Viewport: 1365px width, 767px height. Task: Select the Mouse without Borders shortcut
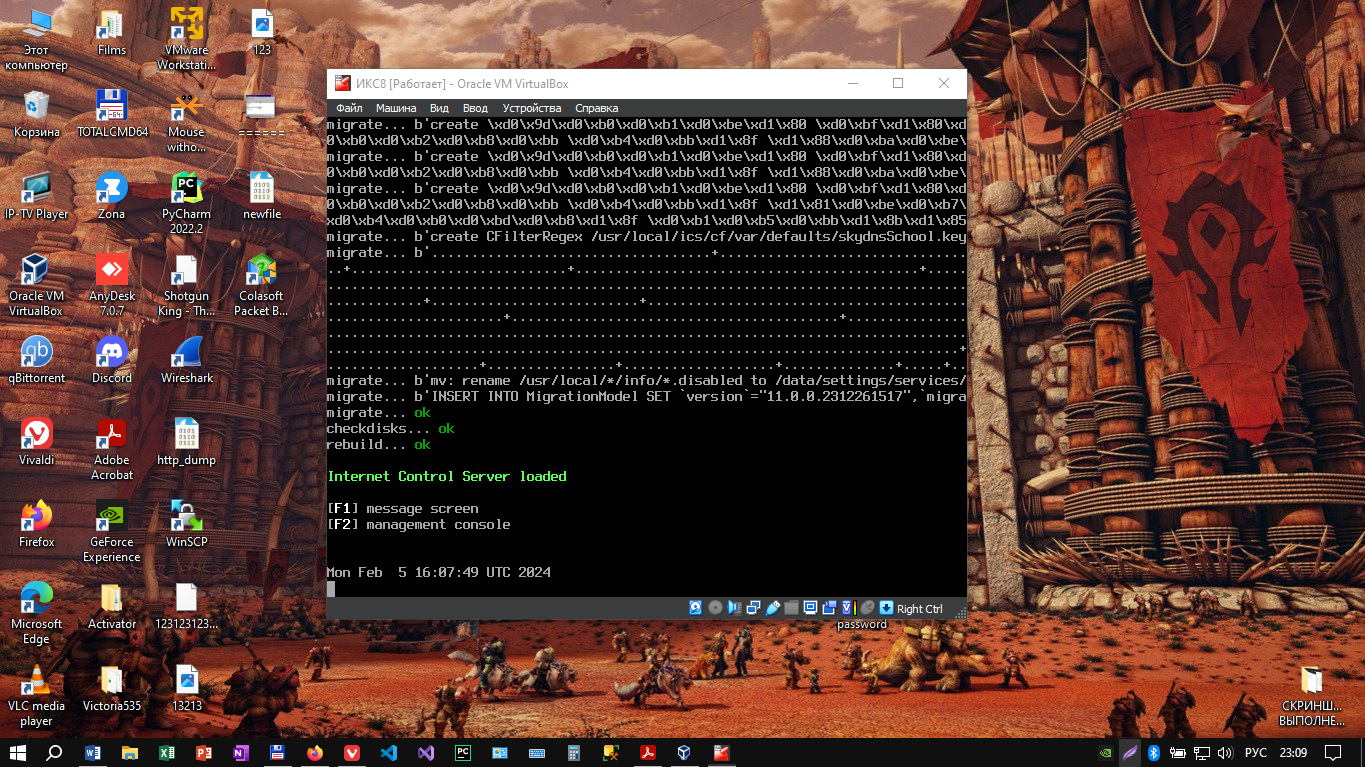point(186,122)
